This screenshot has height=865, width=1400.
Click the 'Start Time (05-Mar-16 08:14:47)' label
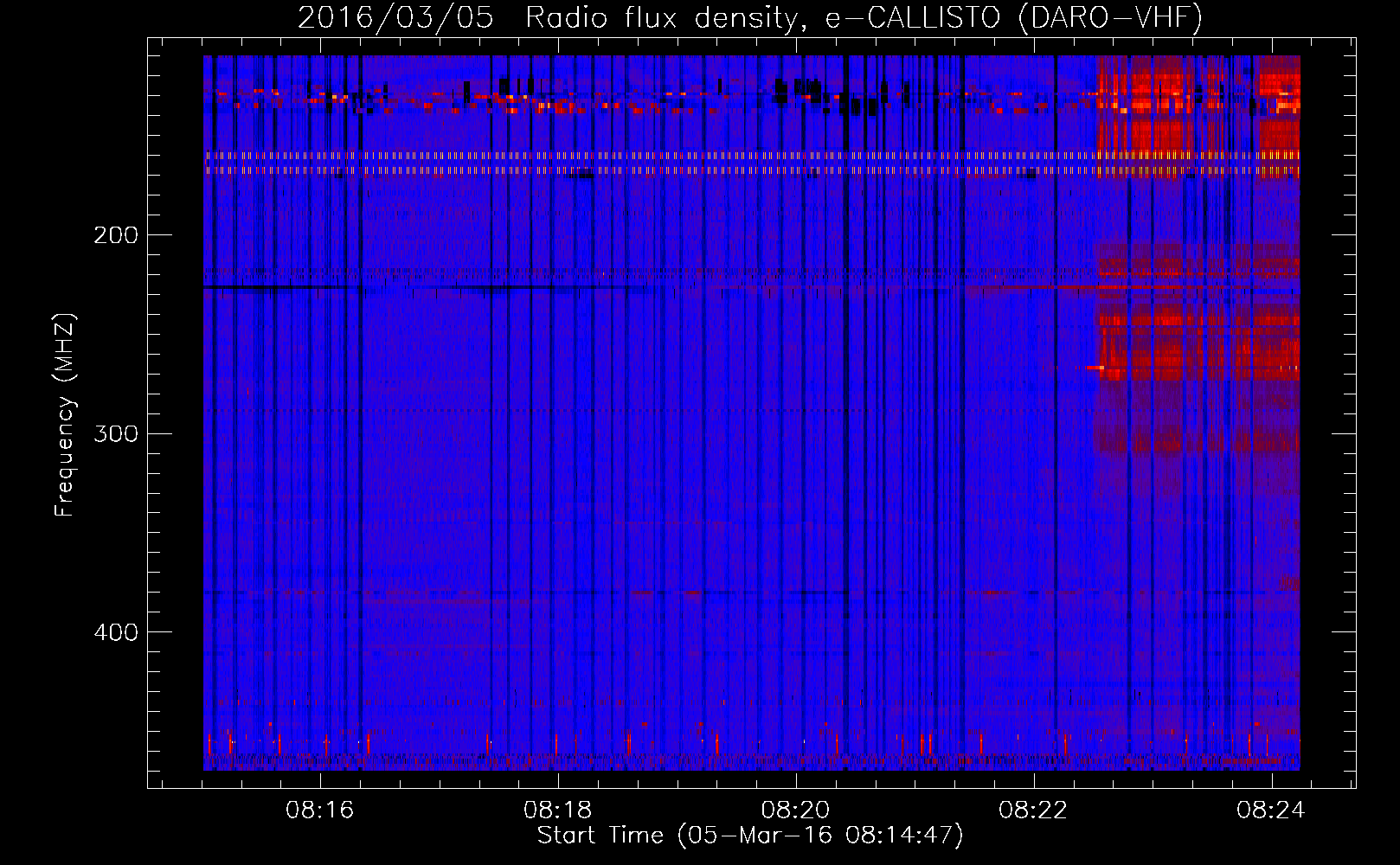pos(750,836)
